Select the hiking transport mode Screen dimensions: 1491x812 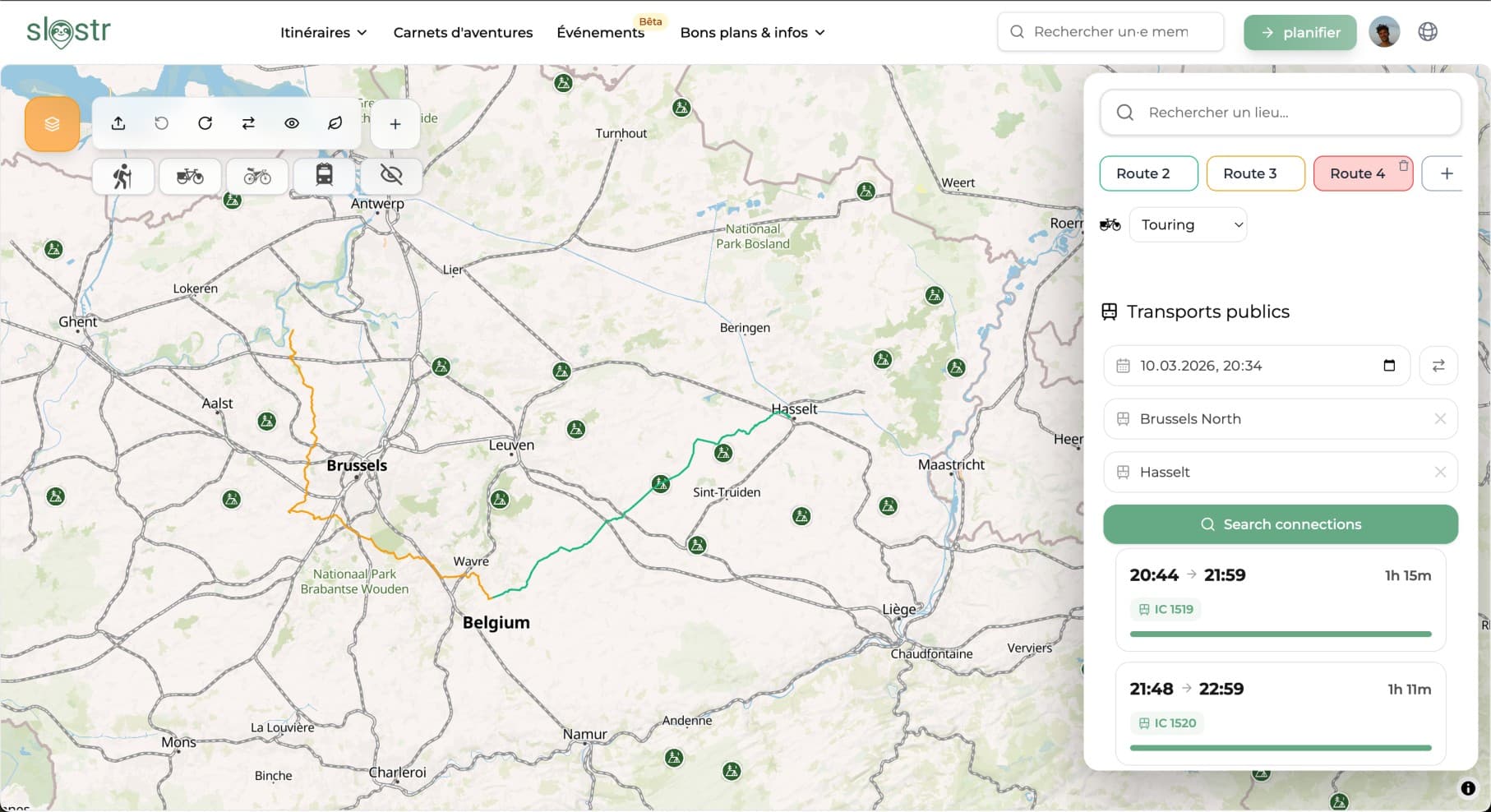(x=122, y=175)
